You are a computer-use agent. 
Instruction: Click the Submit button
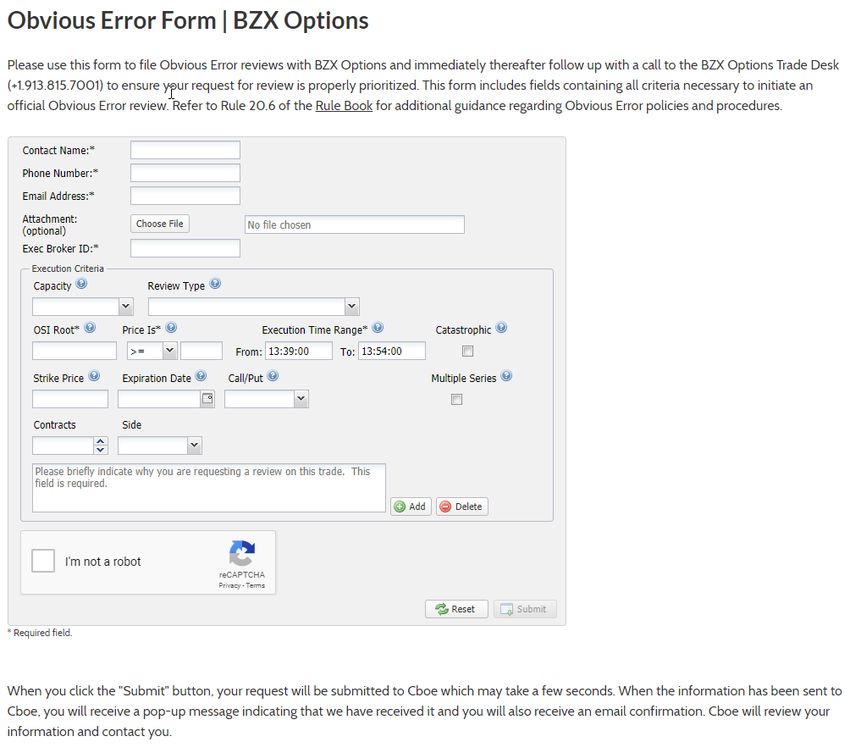(x=525, y=609)
